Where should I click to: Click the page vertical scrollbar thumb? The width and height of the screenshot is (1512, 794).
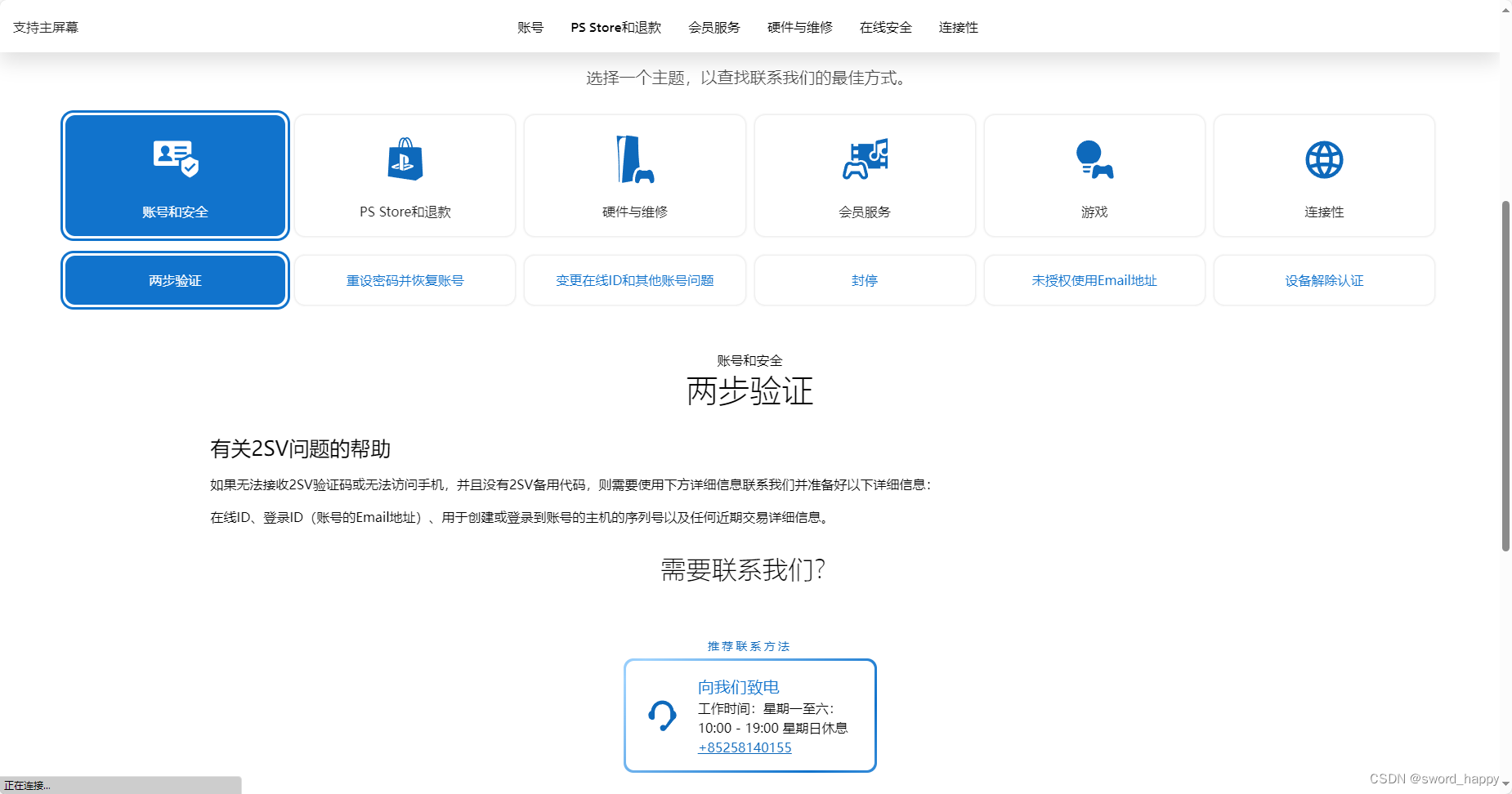pos(1505,376)
